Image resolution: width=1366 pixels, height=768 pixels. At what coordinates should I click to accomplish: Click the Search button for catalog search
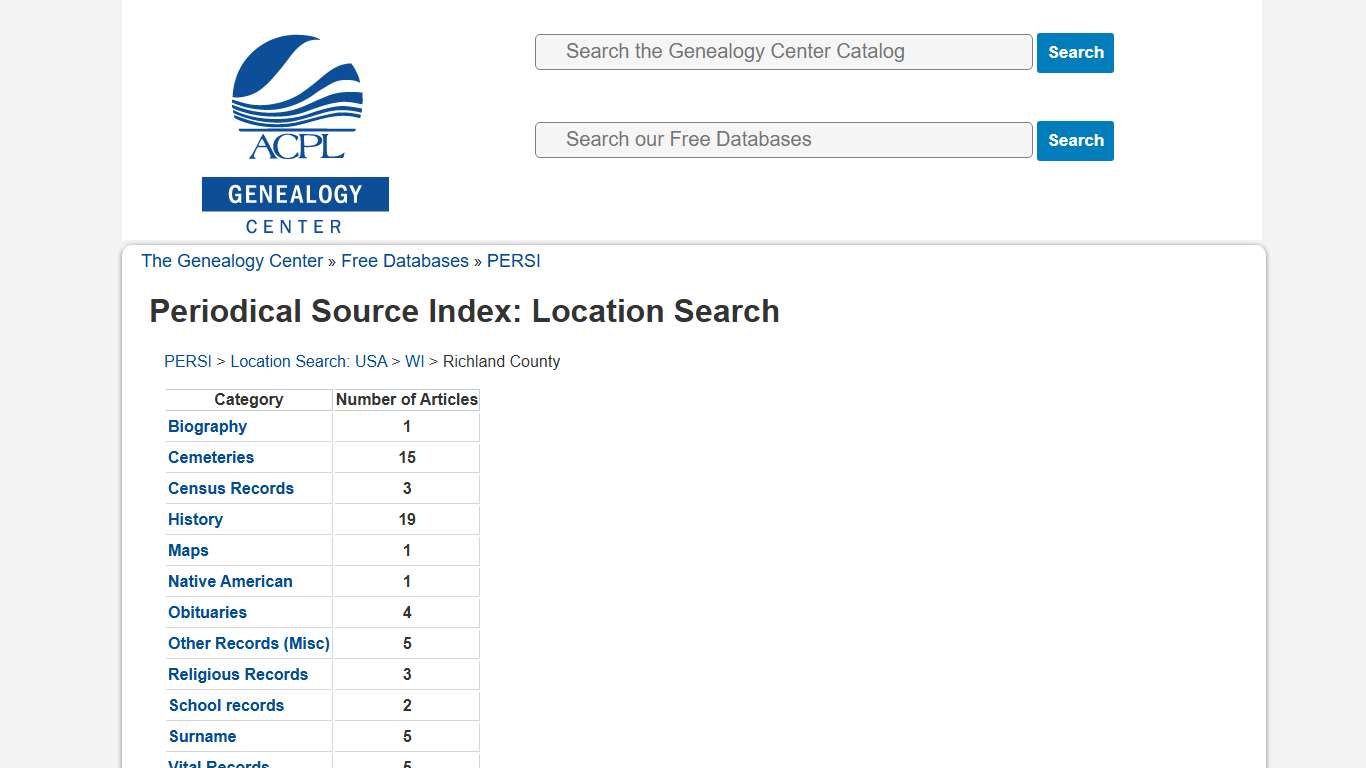(x=1075, y=52)
